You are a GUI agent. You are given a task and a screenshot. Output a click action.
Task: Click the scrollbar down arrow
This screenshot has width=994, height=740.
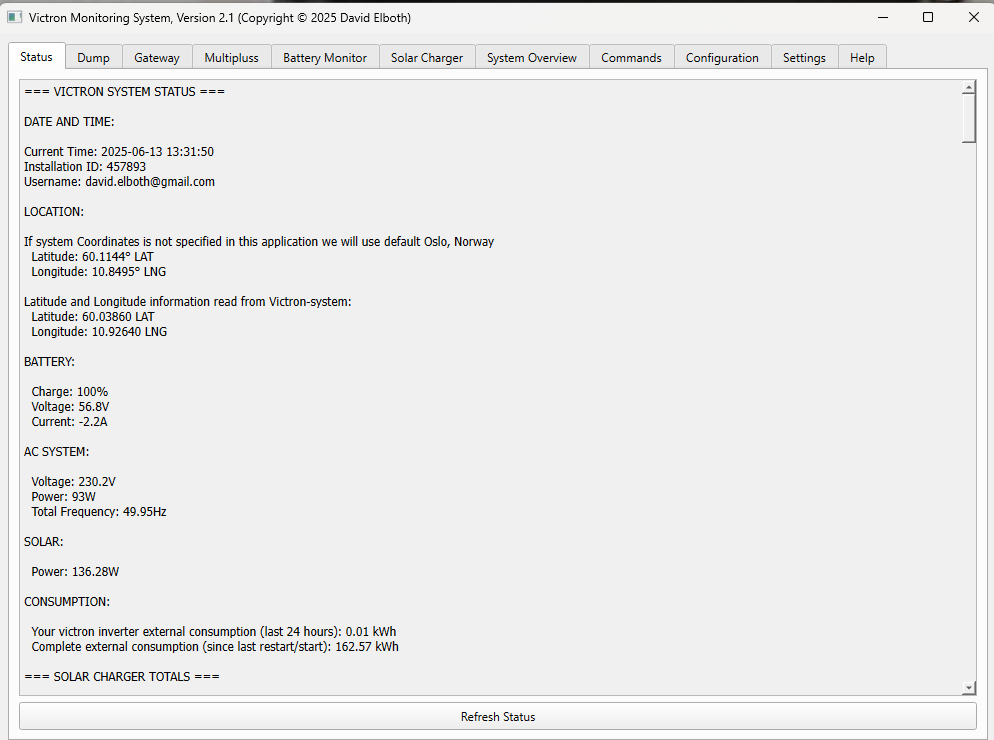pyautogui.click(x=969, y=687)
